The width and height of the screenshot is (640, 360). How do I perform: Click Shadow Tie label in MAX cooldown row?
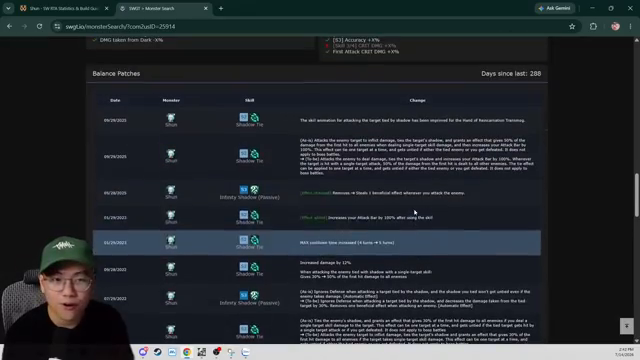click(x=249, y=247)
